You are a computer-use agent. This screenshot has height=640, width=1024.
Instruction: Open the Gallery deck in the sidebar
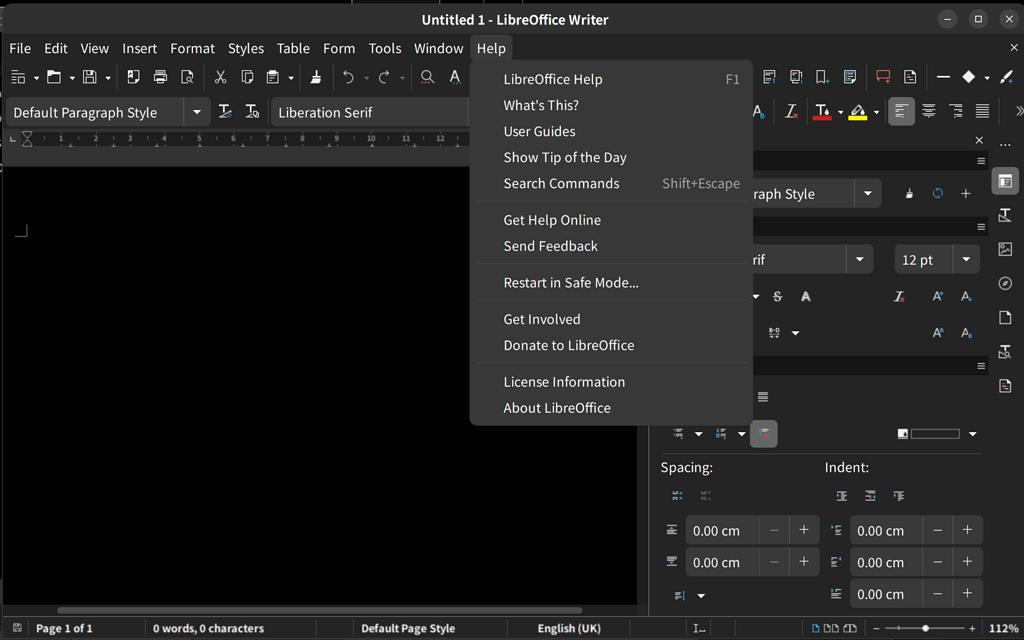pyautogui.click(x=1005, y=249)
